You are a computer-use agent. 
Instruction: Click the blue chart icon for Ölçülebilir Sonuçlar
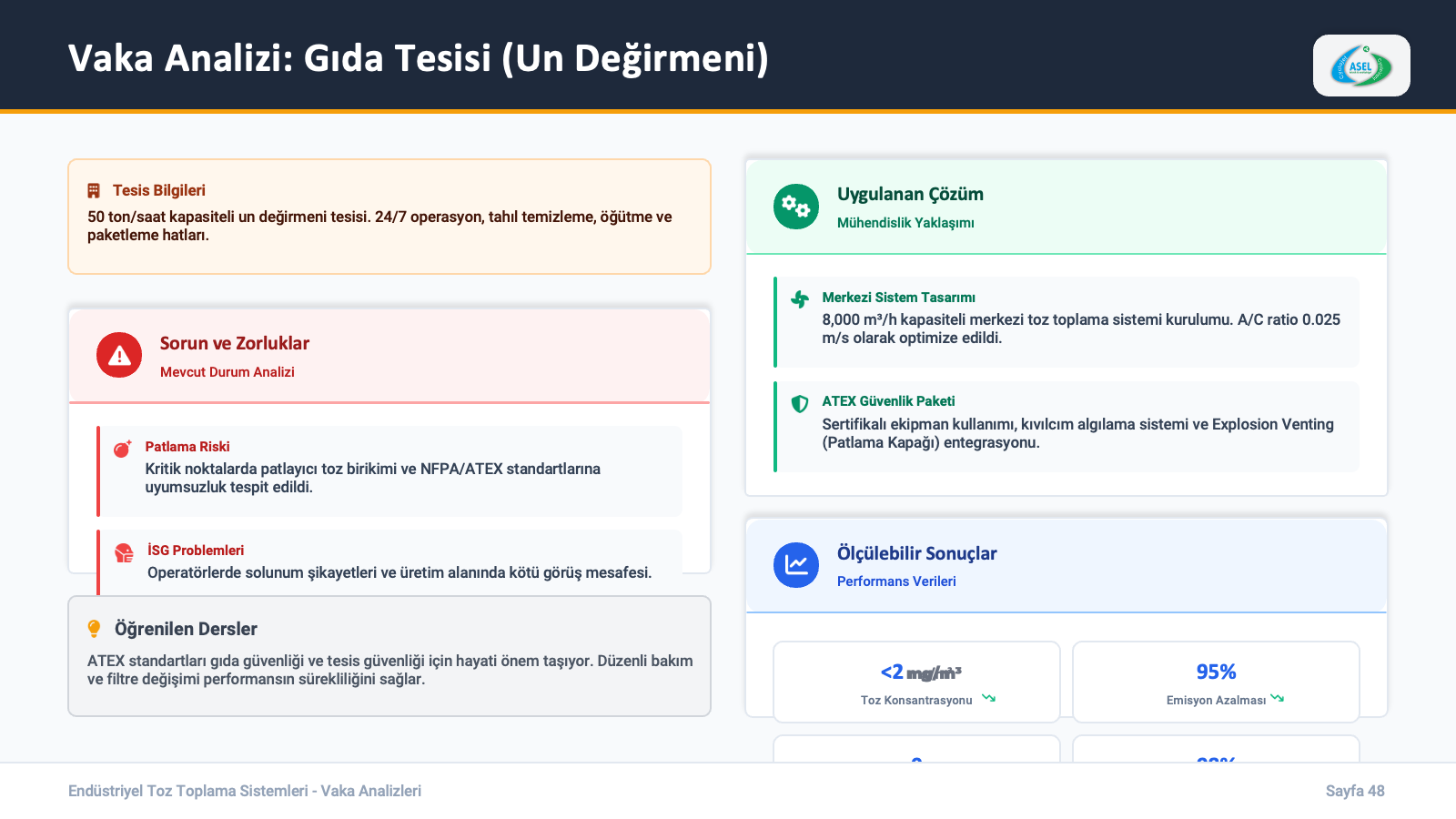coord(796,565)
